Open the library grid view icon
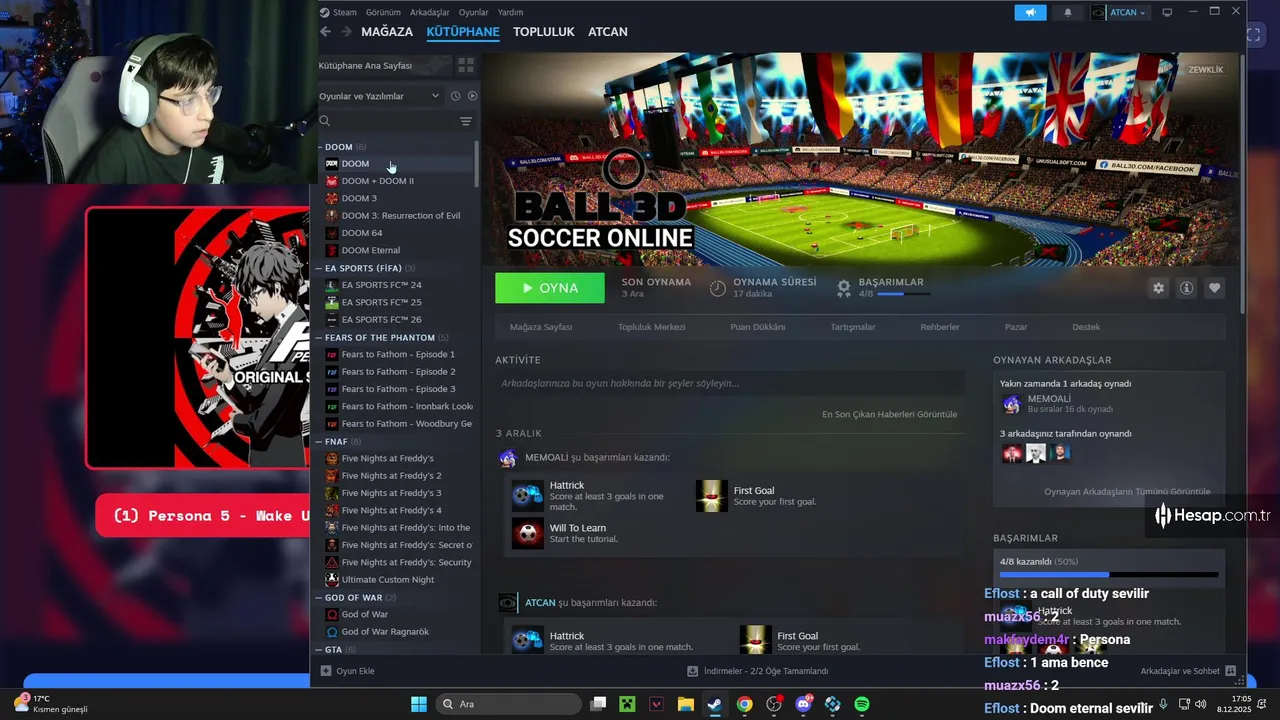Image resolution: width=1280 pixels, height=720 pixels. (466, 65)
